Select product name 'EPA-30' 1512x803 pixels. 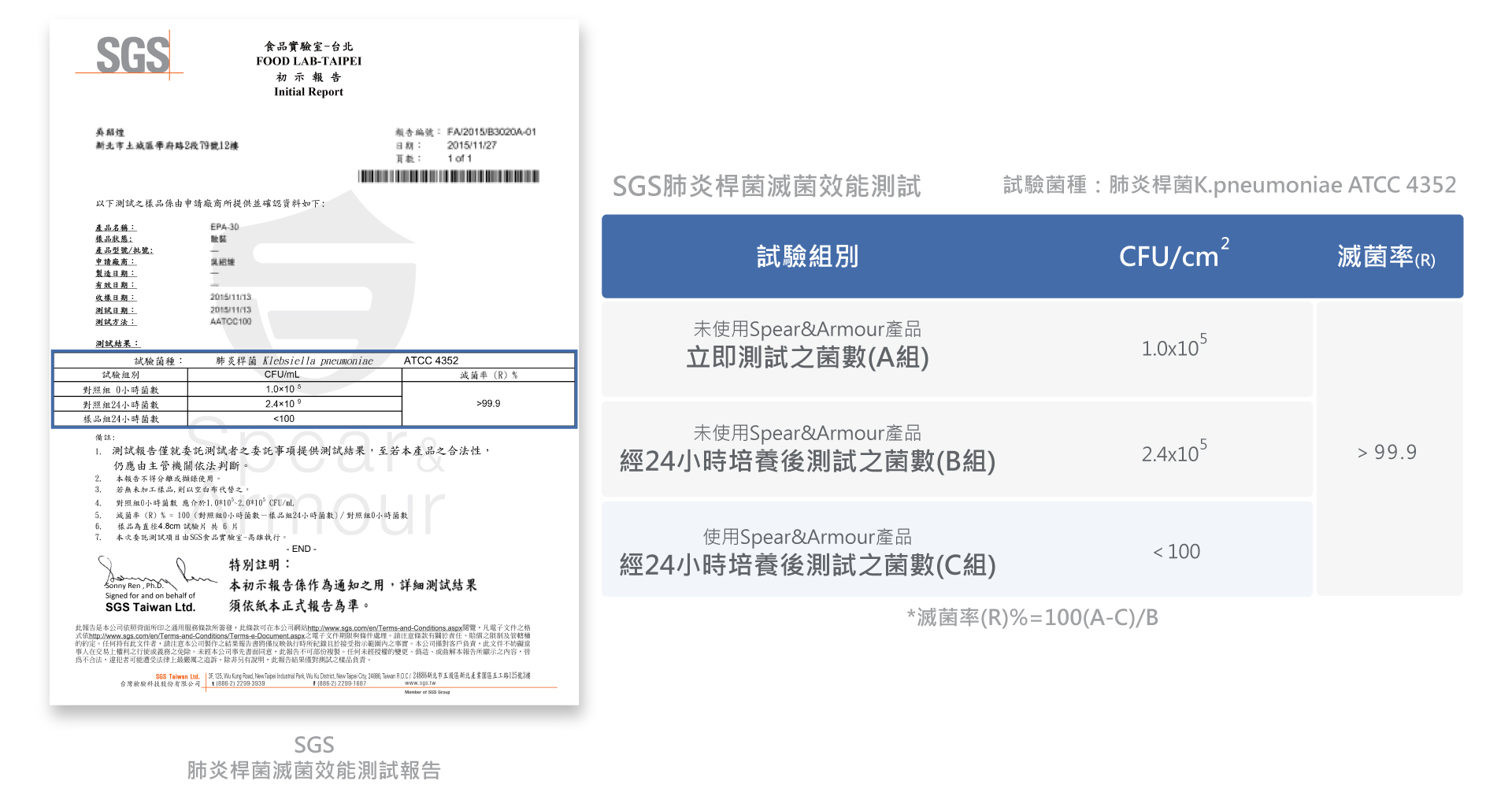224,227
